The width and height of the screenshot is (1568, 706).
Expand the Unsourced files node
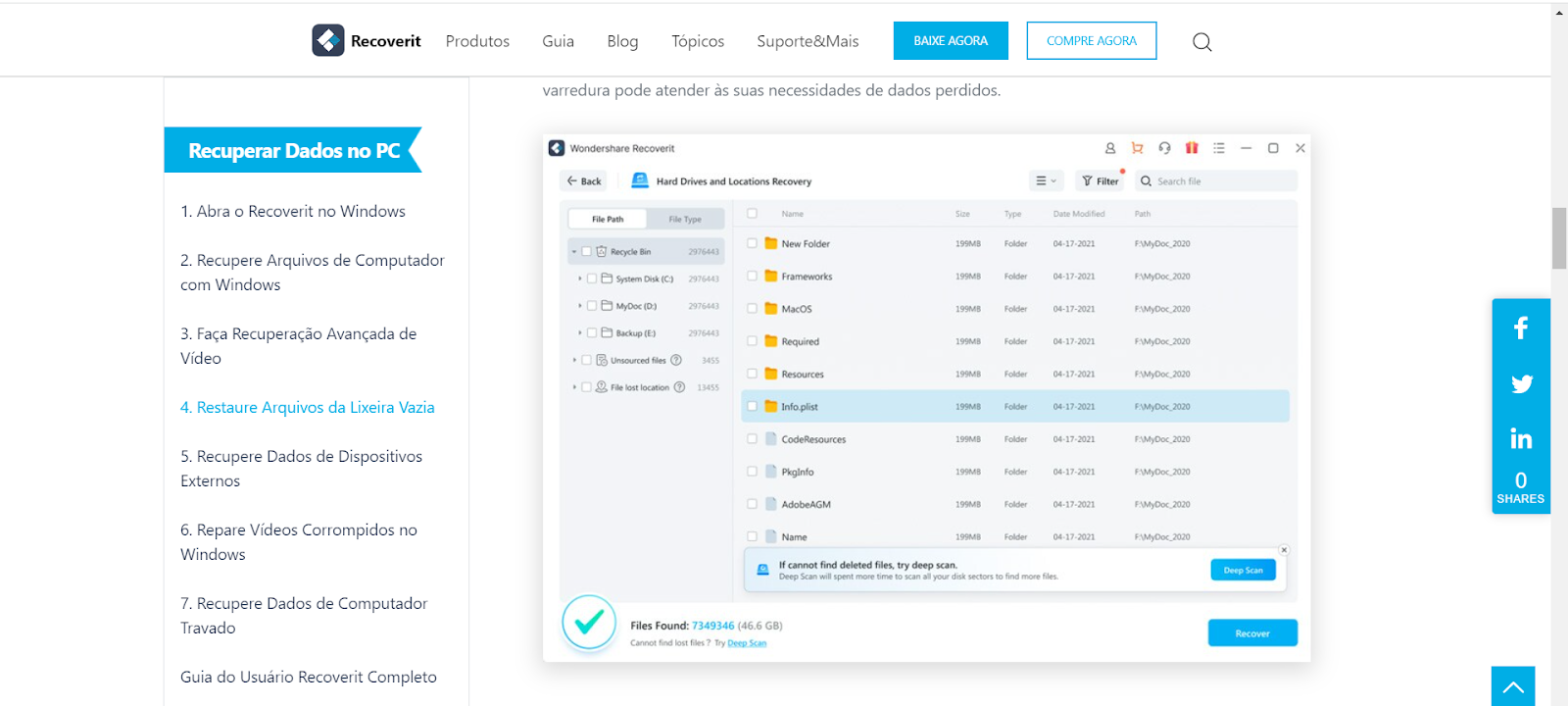574,360
